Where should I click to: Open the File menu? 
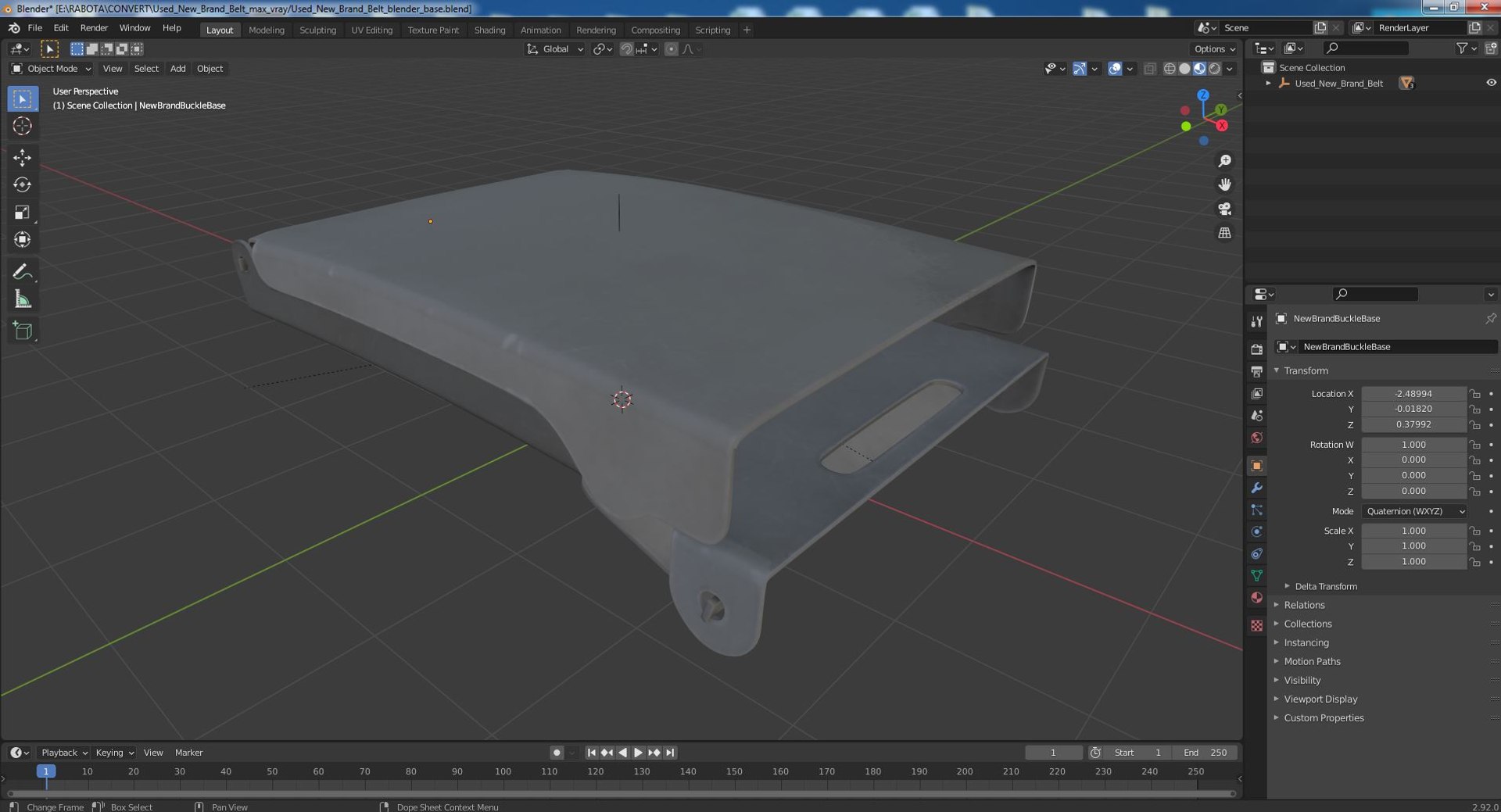pos(35,28)
